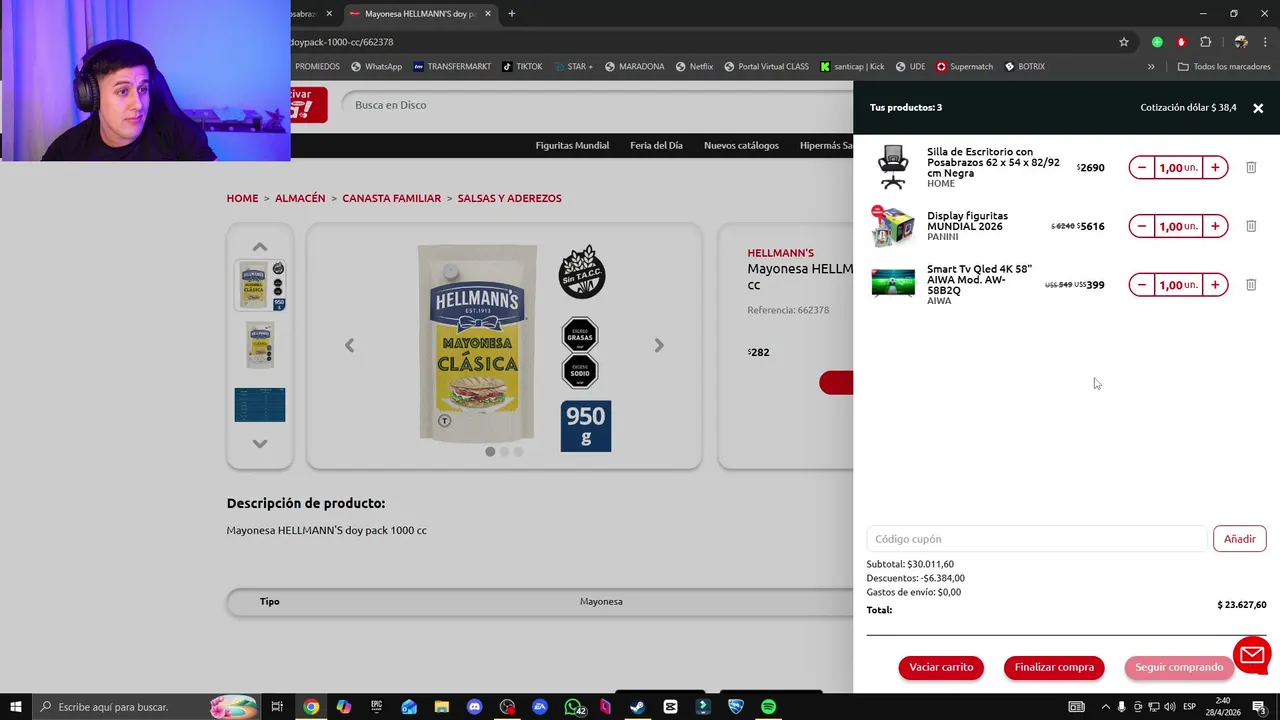Screen dimensions: 1280x720
Task: Close the cart panel with the X
Action: [1258, 108]
